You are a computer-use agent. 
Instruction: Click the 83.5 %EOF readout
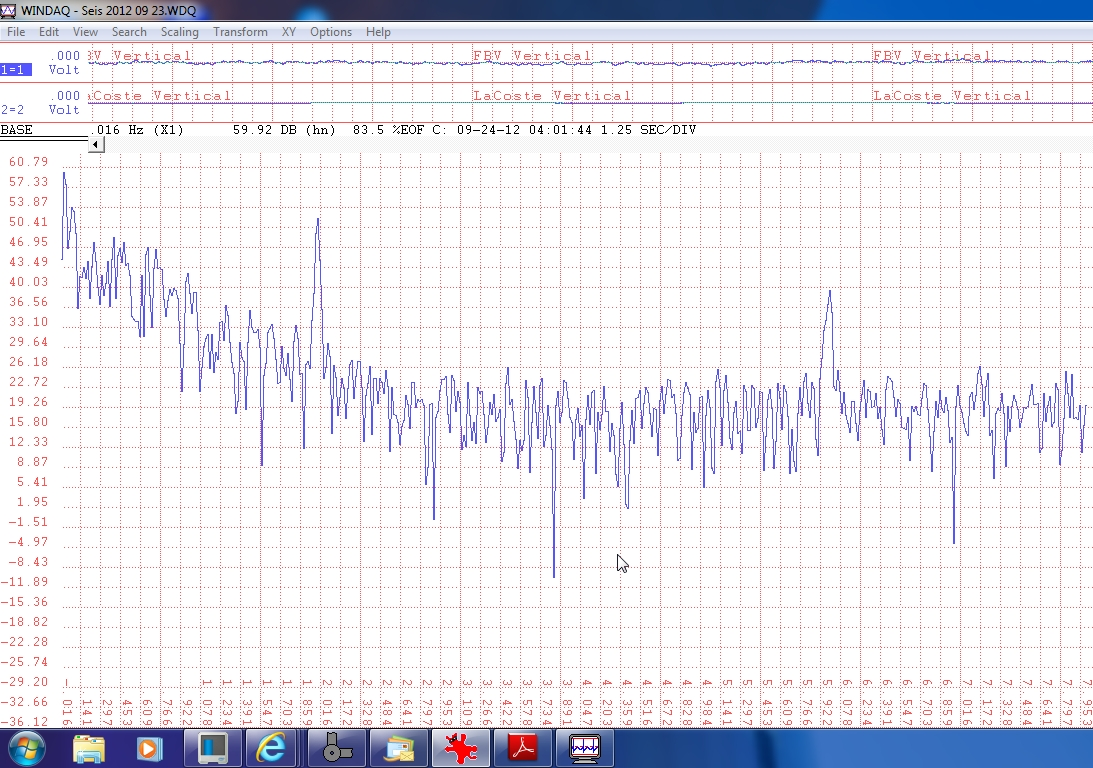388,130
